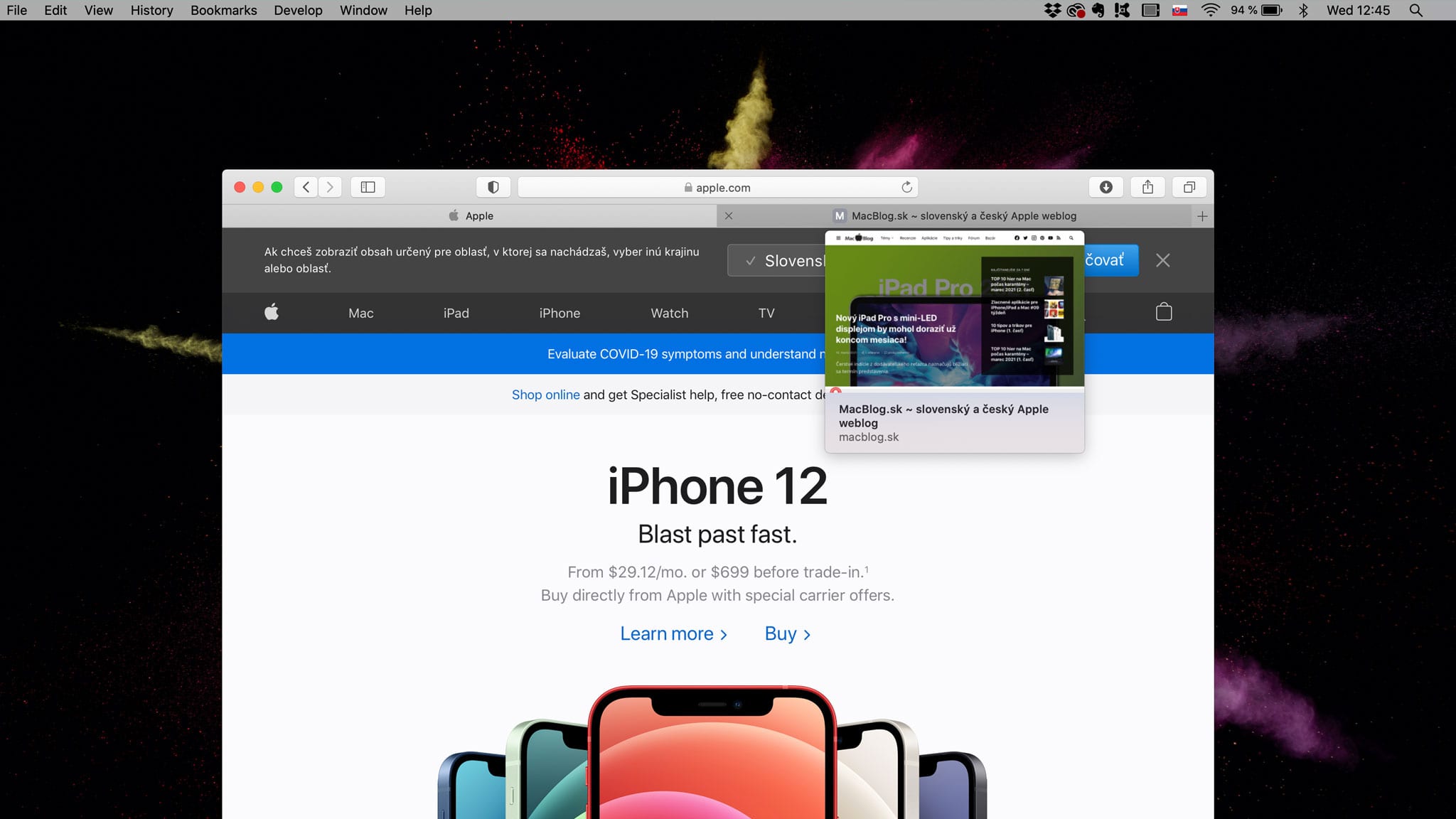Open the country dropdown showing Slovensko

coord(777,261)
